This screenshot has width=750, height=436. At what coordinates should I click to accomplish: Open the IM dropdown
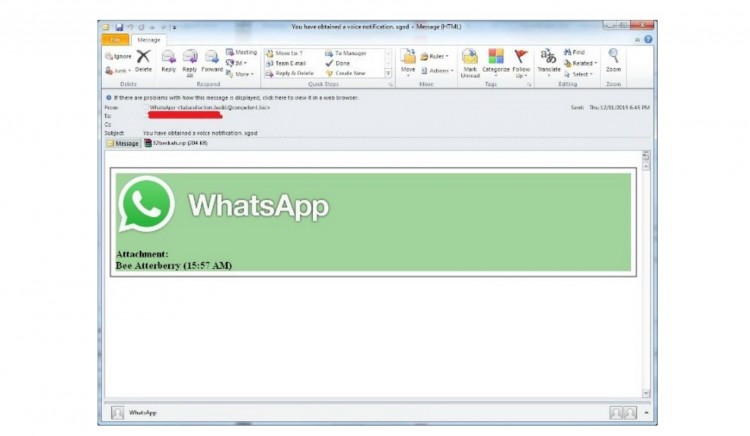pos(236,63)
